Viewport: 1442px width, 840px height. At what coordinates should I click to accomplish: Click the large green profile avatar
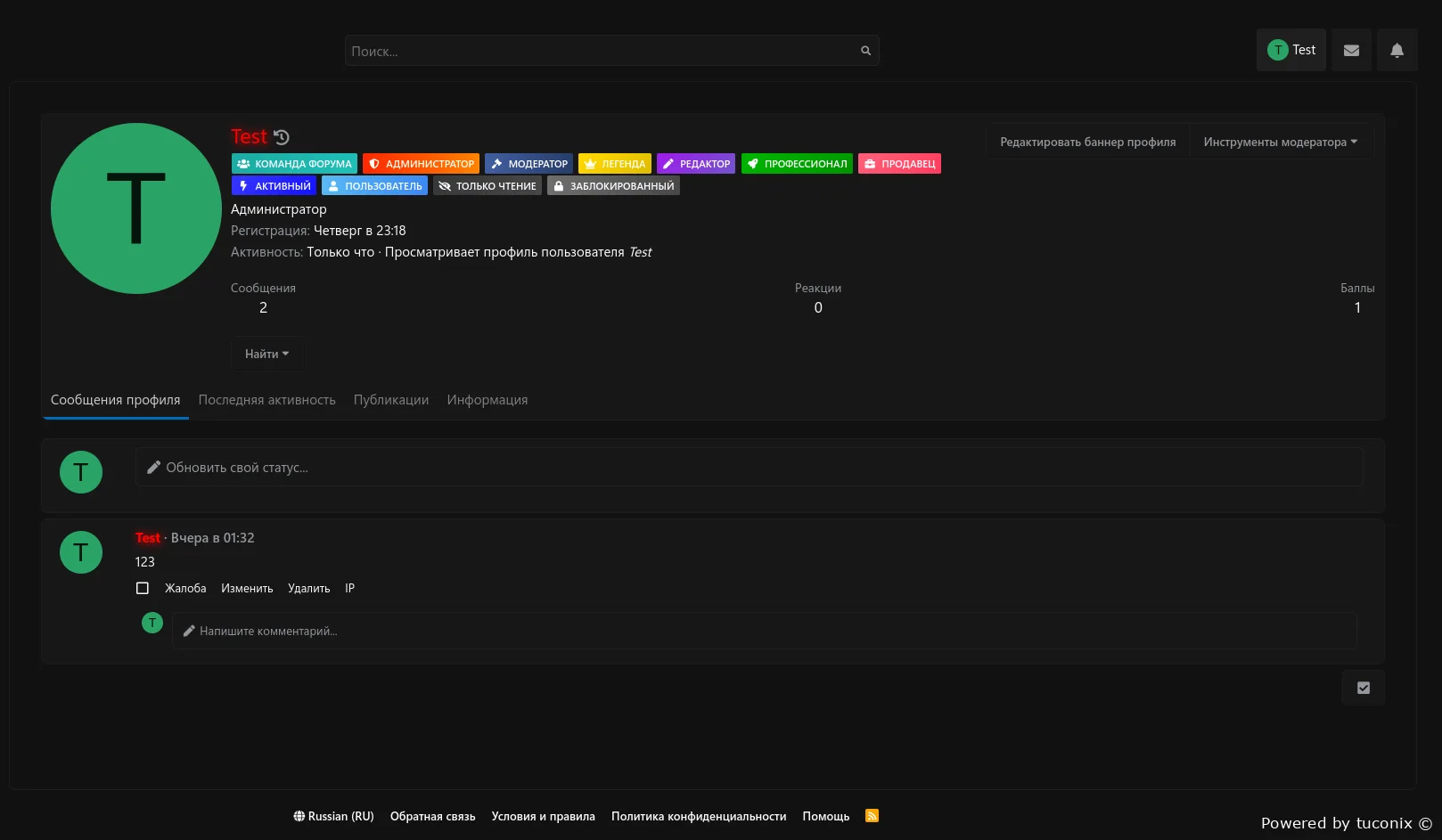[136, 208]
